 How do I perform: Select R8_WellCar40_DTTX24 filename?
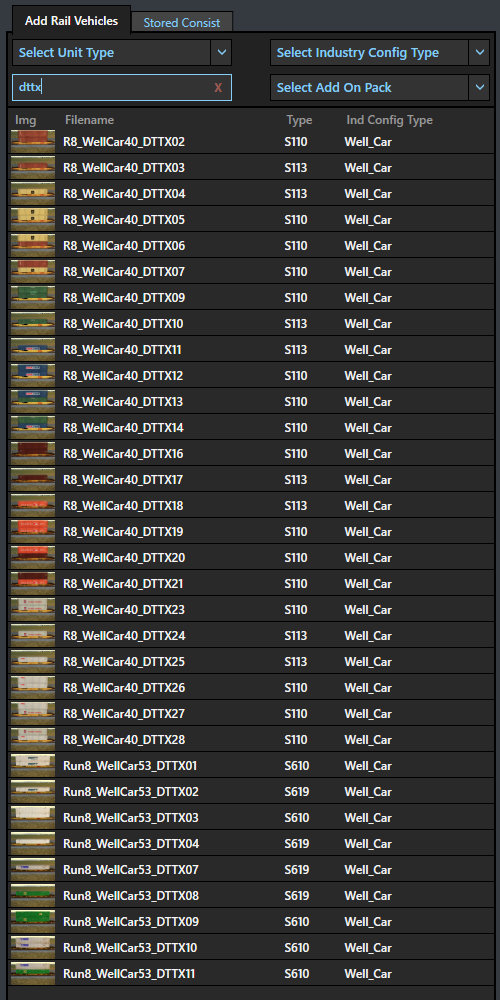[124, 636]
